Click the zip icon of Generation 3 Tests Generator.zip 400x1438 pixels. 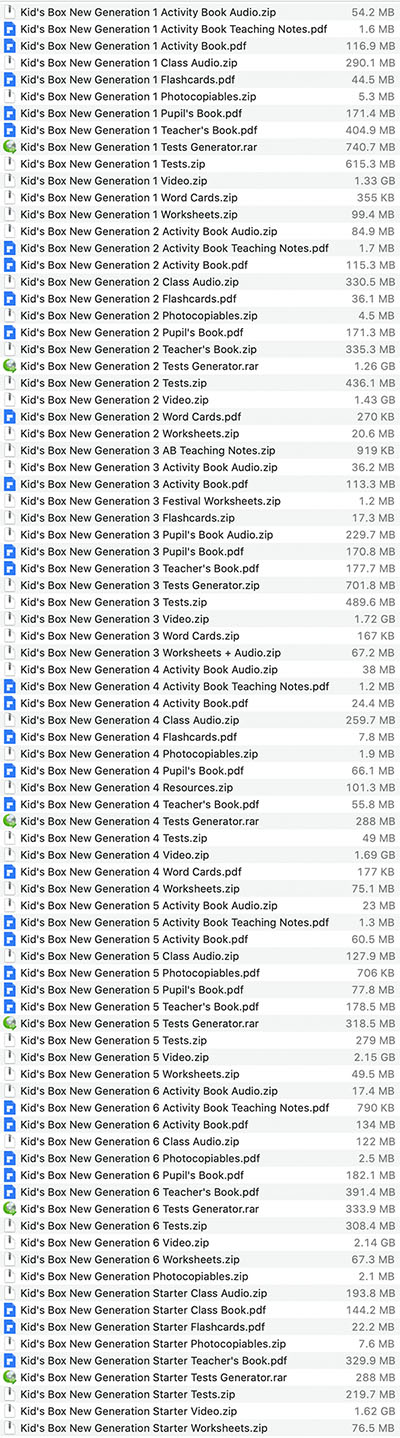click(9, 585)
